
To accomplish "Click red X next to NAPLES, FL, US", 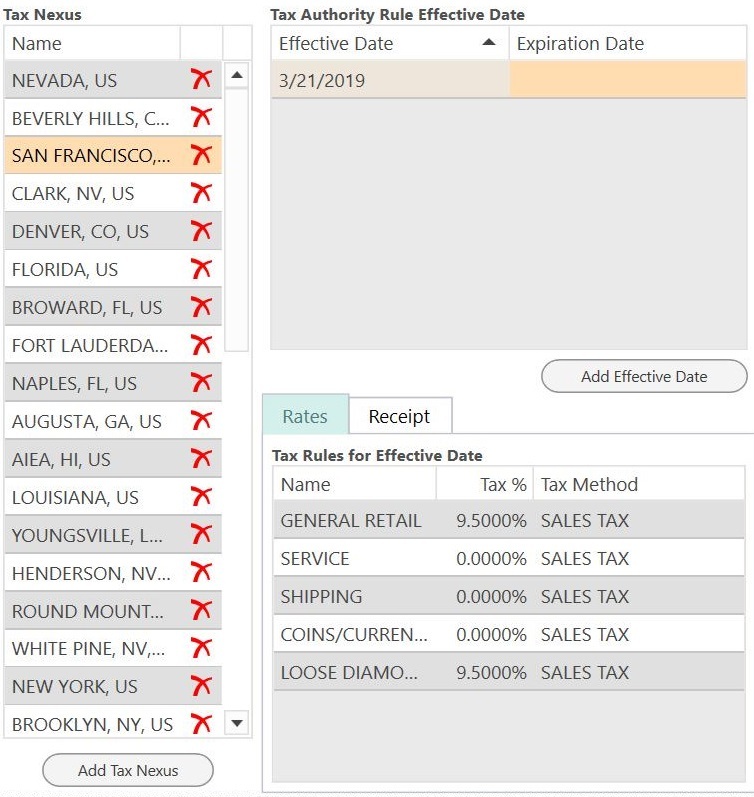I will coord(201,383).
